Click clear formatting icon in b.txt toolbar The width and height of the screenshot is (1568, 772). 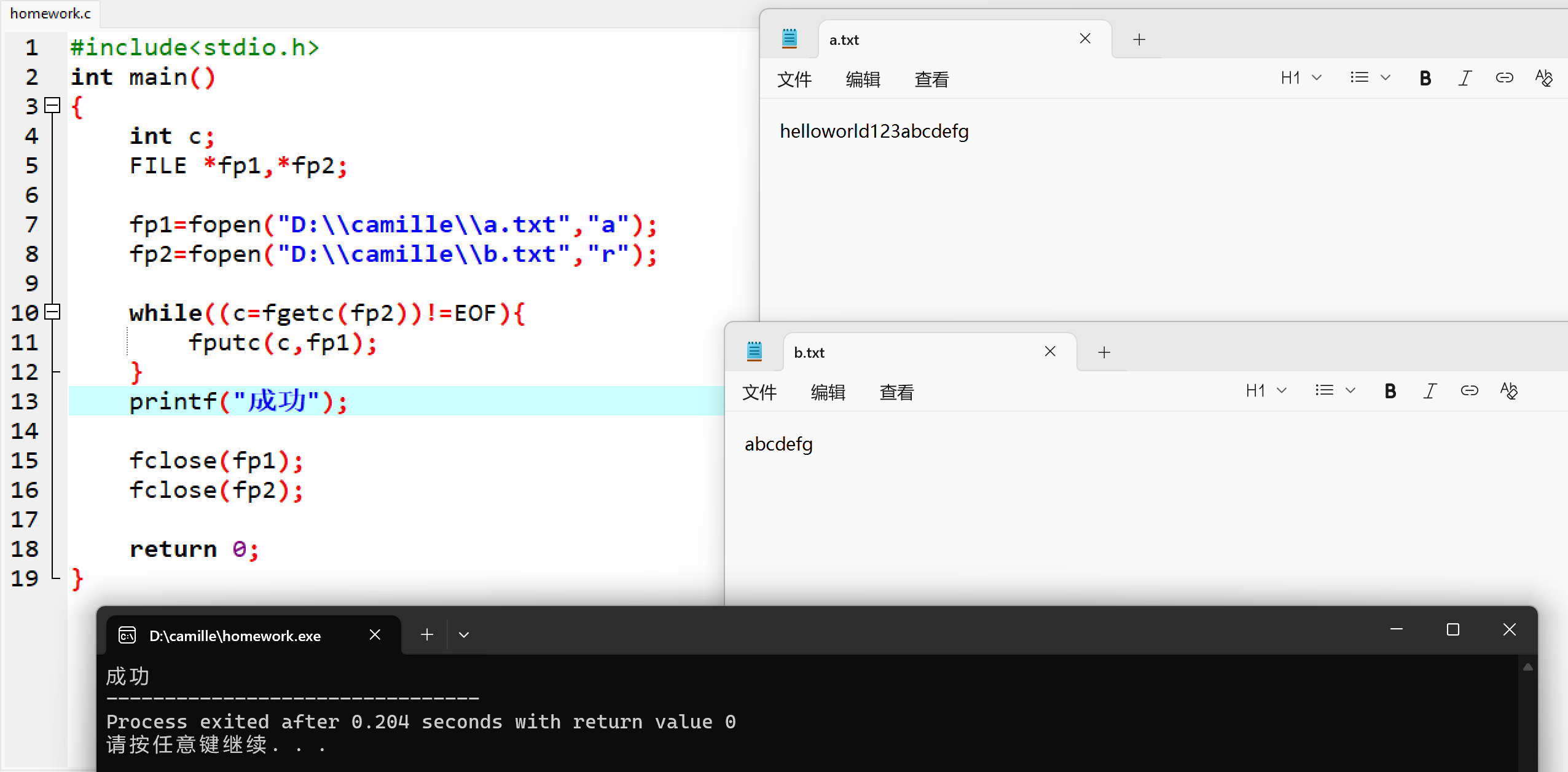[1508, 391]
